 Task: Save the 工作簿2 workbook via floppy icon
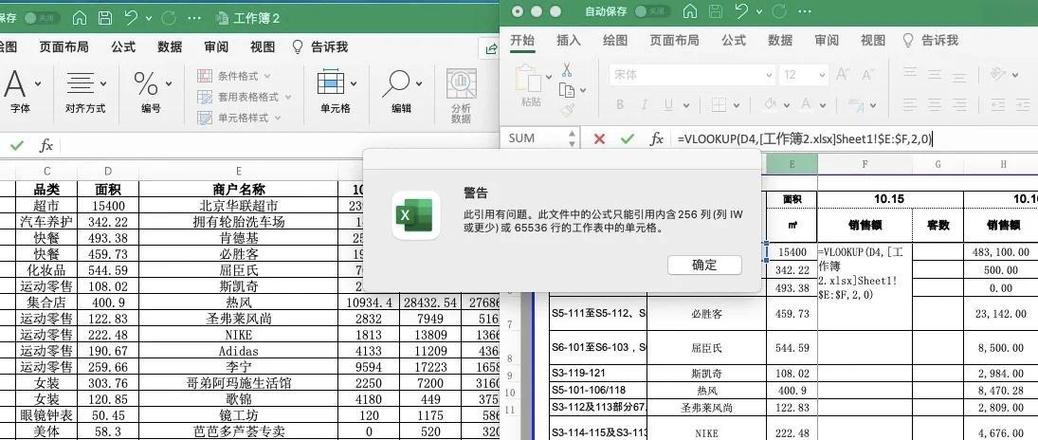[105, 18]
